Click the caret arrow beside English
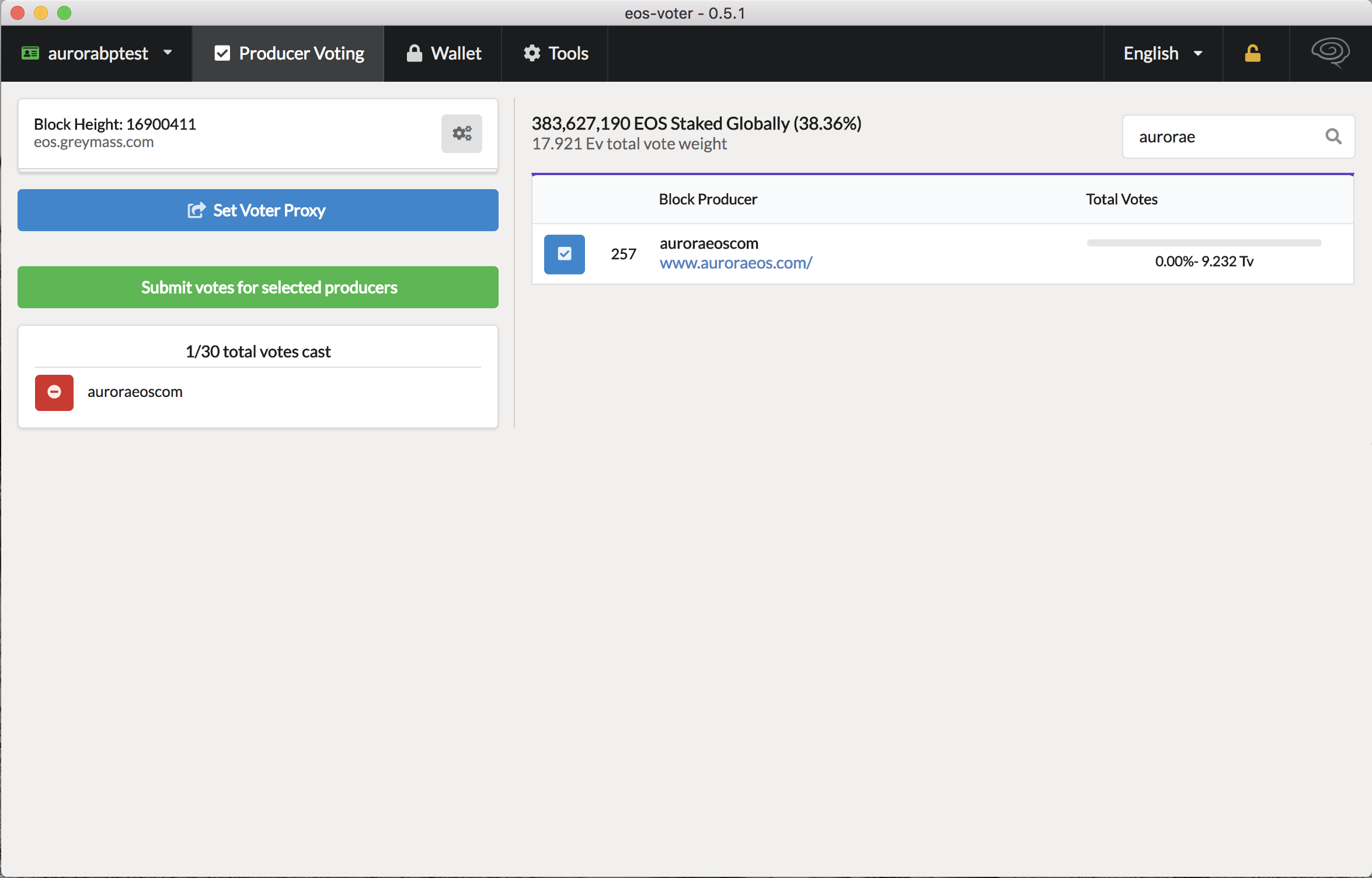Screen dimensions: 1372x878 (x=1198, y=53)
